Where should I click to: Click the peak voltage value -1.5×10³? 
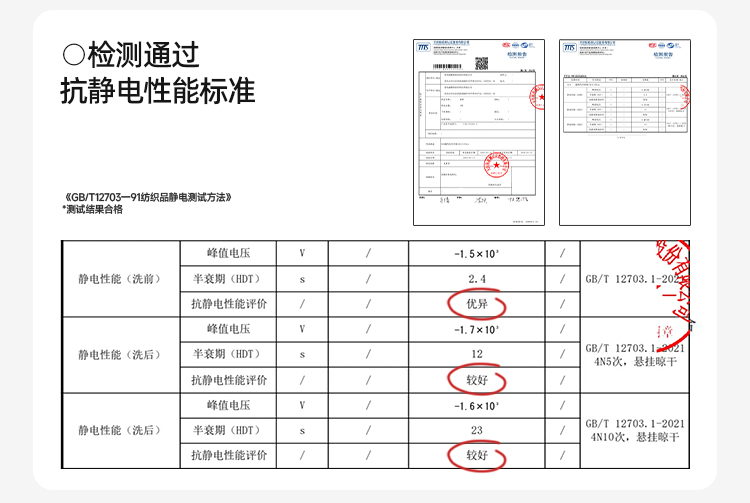(x=476, y=253)
